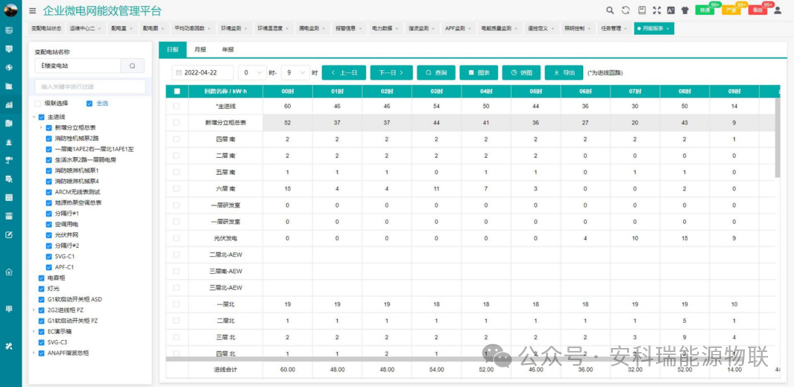The height and width of the screenshot is (388, 794).
Task: Toggle the 全选 checkbox
Action: coord(90,103)
